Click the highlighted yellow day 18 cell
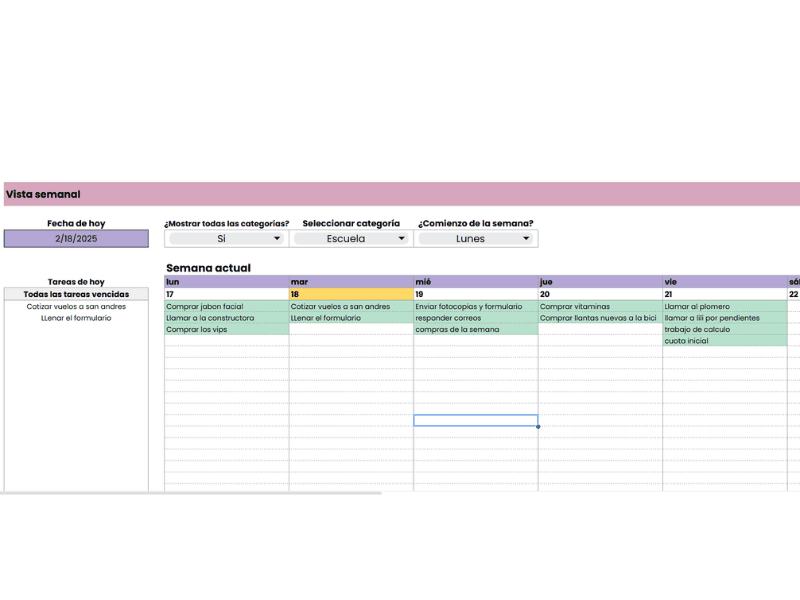This screenshot has height=600, width=800. (x=351, y=294)
